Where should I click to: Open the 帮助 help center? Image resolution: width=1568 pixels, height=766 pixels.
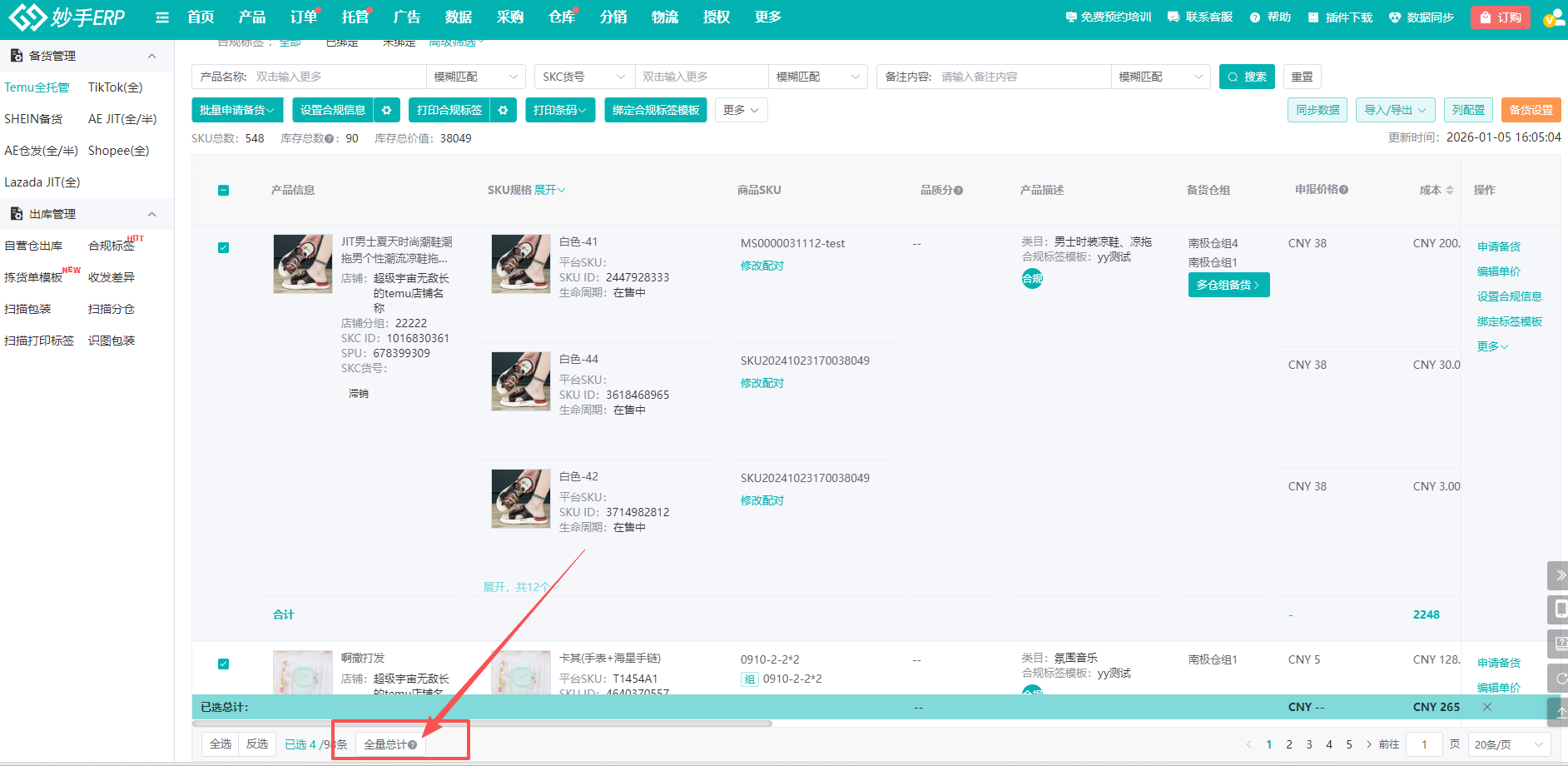[x=1270, y=17]
